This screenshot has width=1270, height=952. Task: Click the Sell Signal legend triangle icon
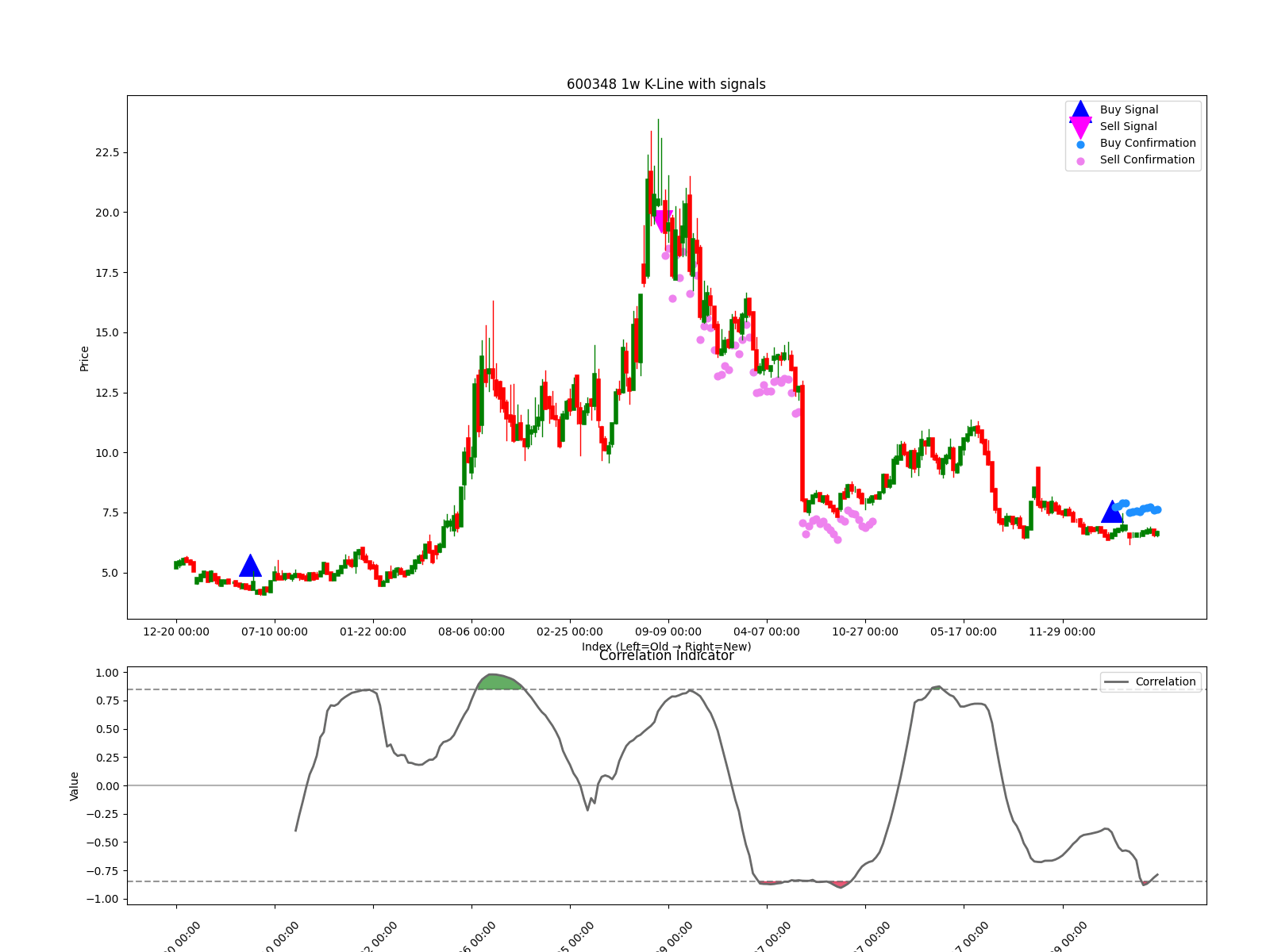1080,127
